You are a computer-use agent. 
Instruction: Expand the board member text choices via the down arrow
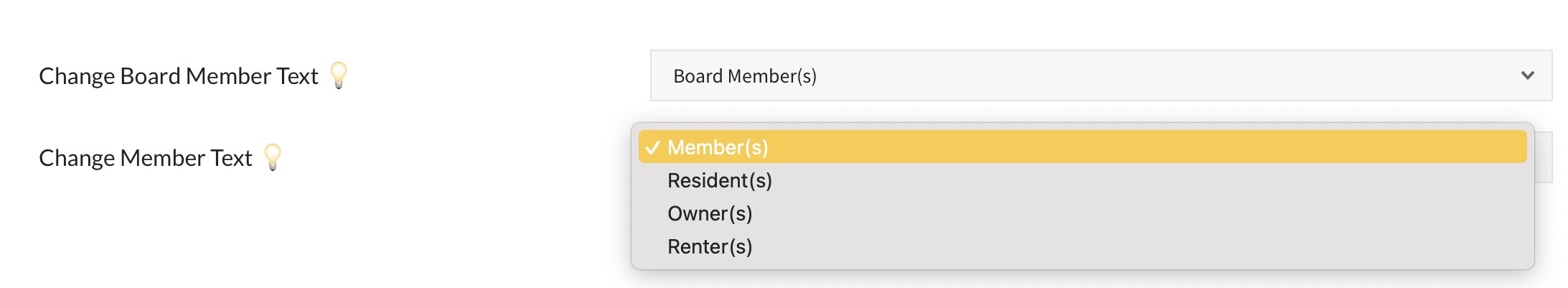pos(1527,75)
